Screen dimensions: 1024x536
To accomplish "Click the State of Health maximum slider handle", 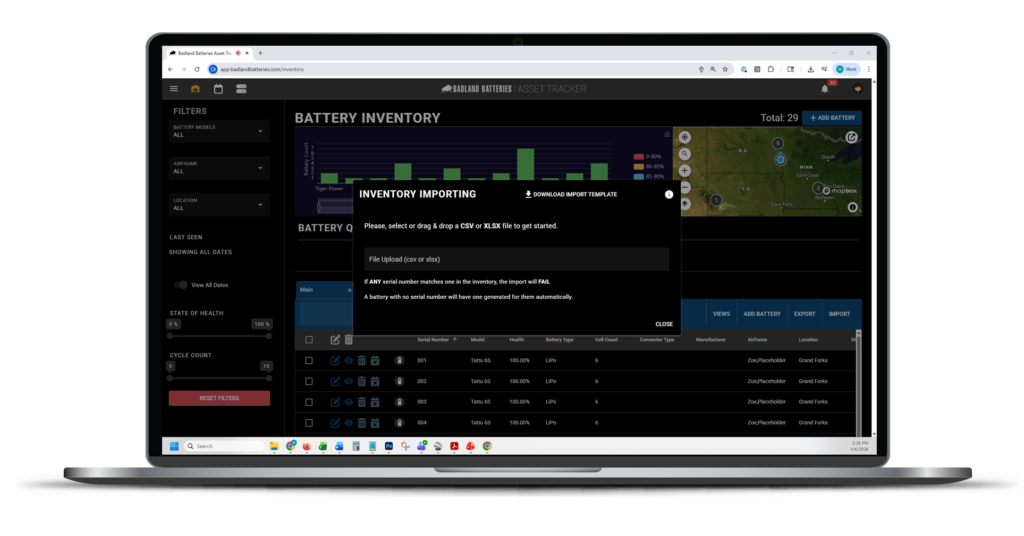I will [x=268, y=336].
